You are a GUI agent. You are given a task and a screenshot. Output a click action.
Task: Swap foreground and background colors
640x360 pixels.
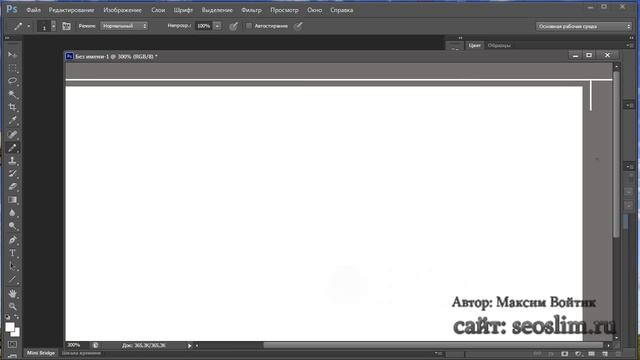pyautogui.click(x=17, y=317)
